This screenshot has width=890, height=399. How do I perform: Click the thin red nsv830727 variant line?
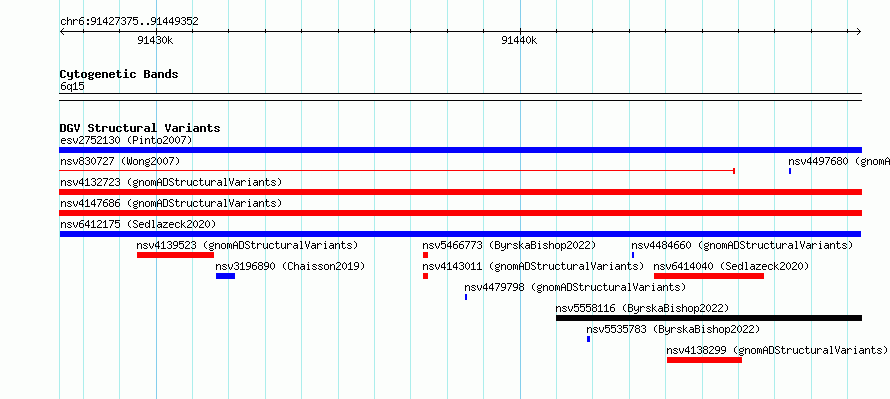point(397,170)
